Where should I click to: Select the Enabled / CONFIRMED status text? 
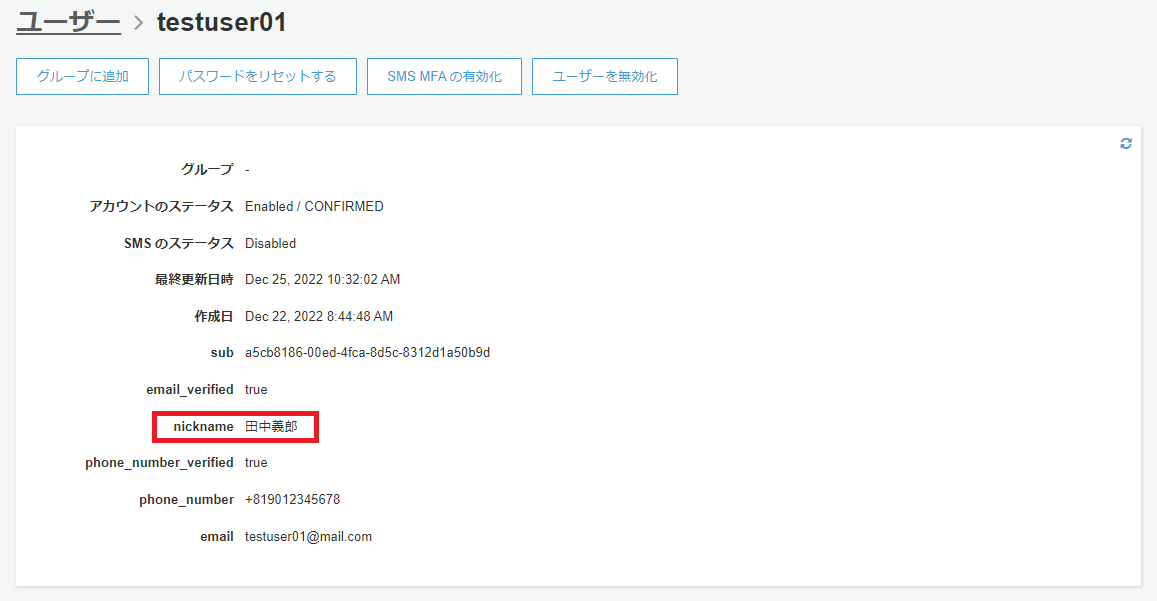point(314,206)
